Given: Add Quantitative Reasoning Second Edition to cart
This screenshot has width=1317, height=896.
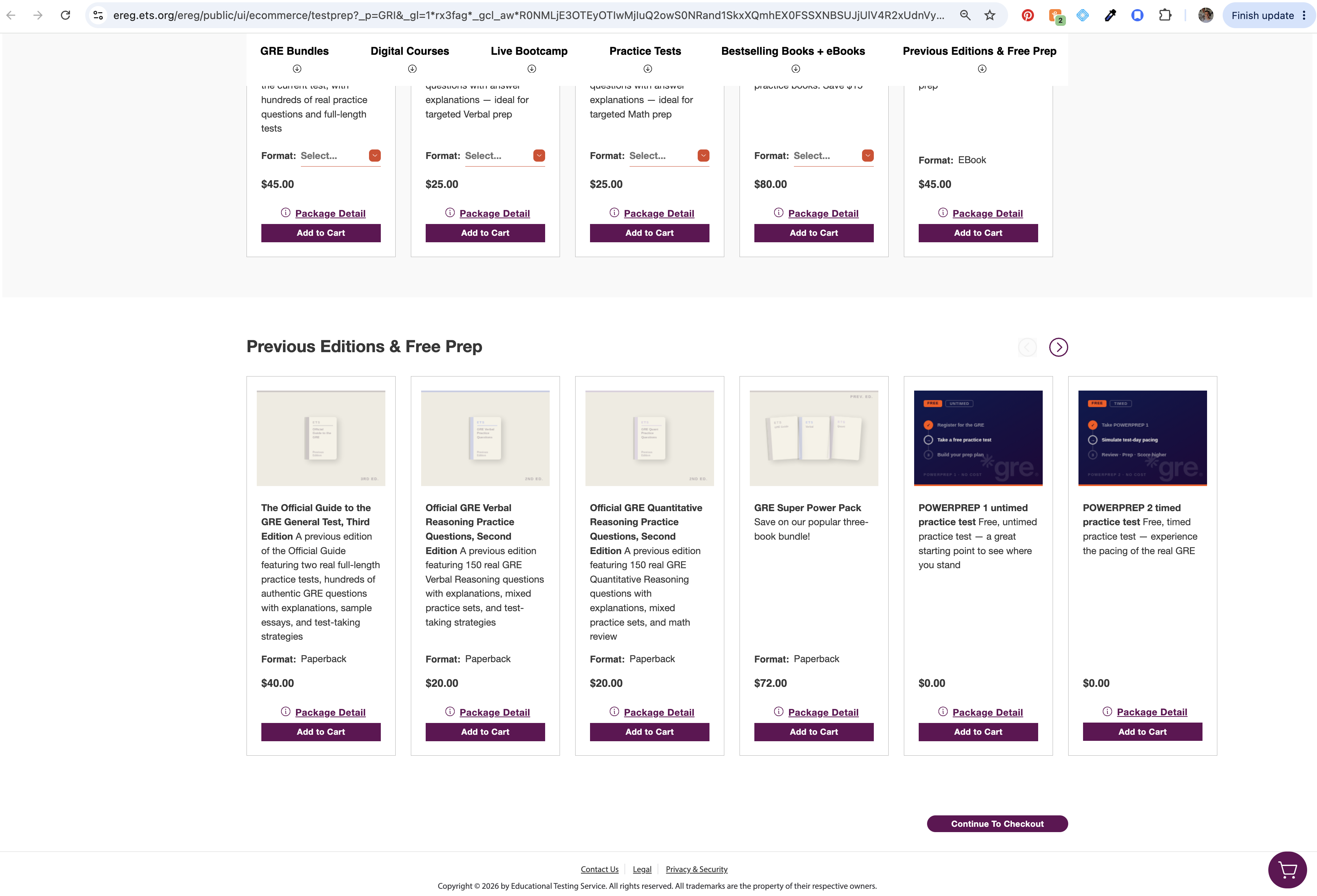Looking at the screenshot, I should click(649, 732).
